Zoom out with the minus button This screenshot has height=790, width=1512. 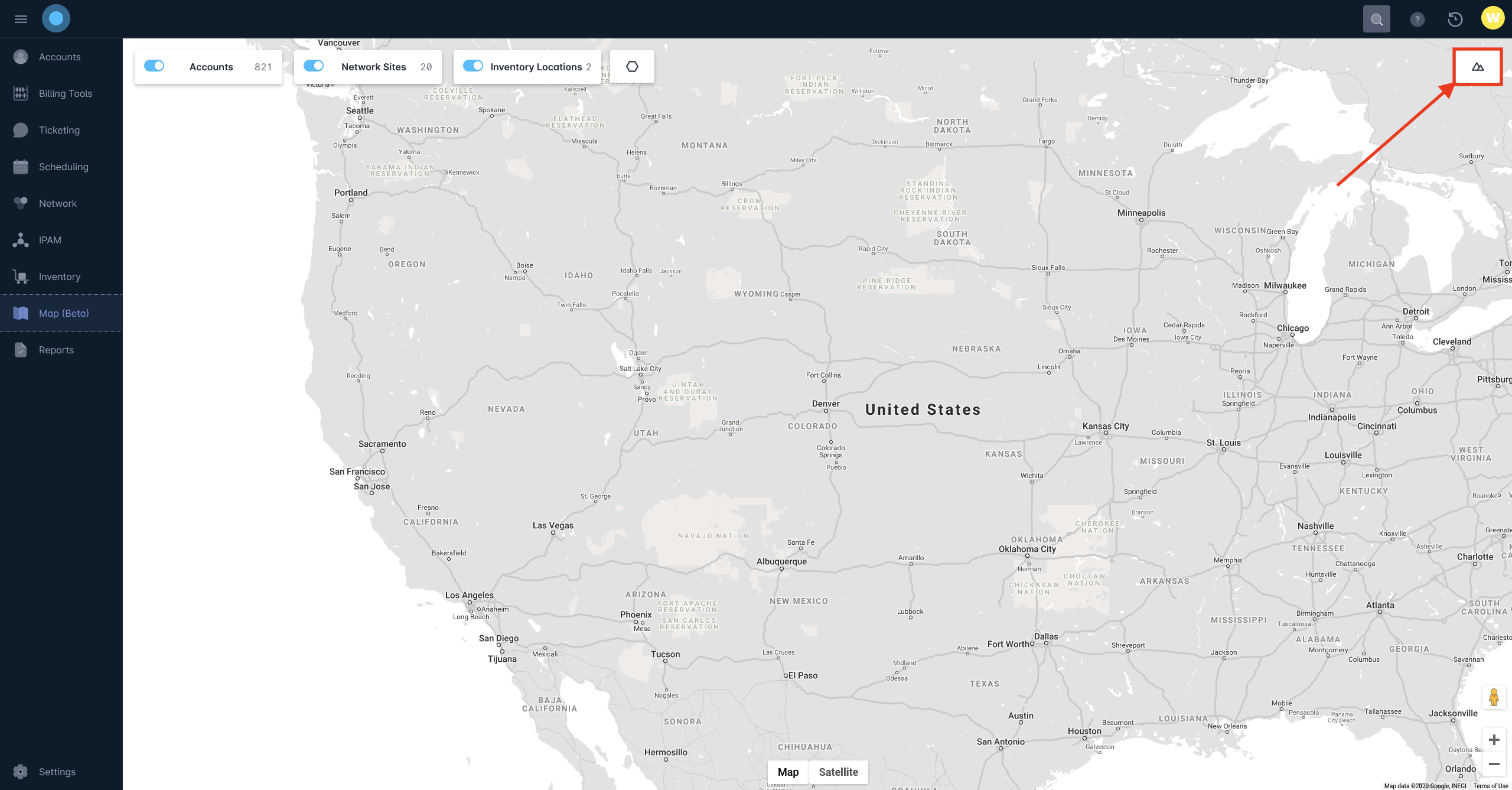coord(1494,764)
